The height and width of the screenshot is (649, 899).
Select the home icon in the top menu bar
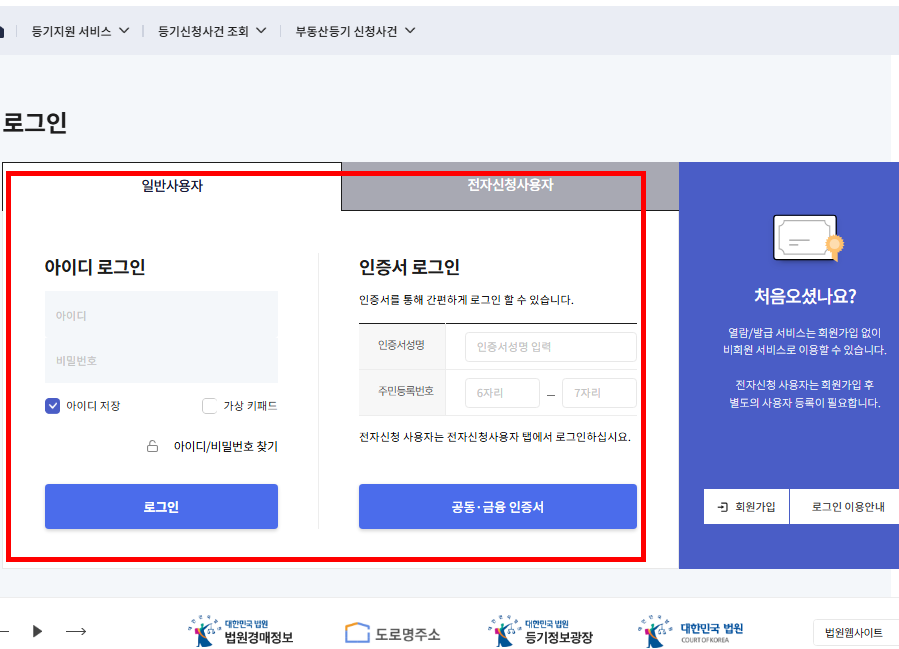[4, 30]
